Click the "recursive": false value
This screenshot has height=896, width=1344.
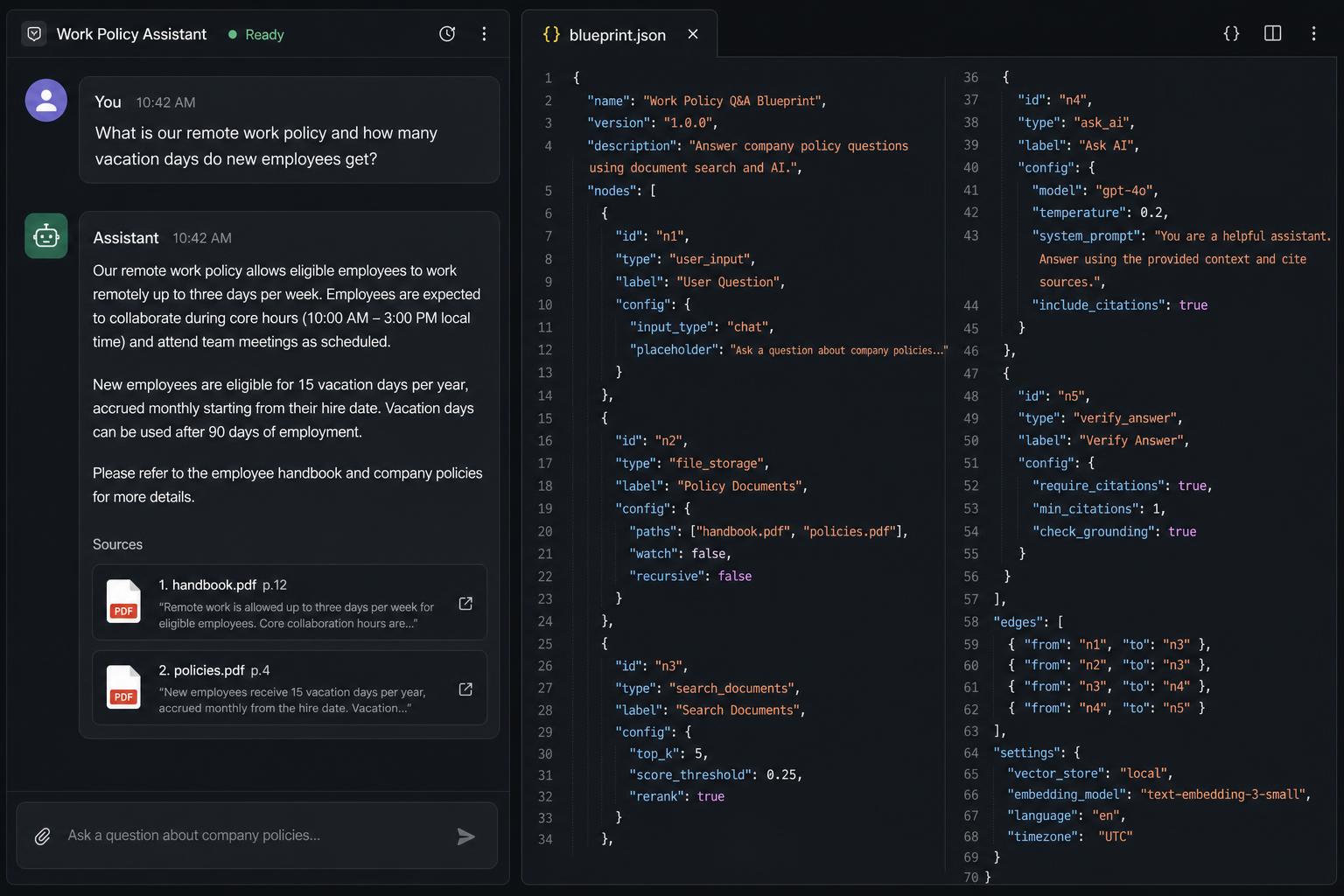[x=735, y=577]
